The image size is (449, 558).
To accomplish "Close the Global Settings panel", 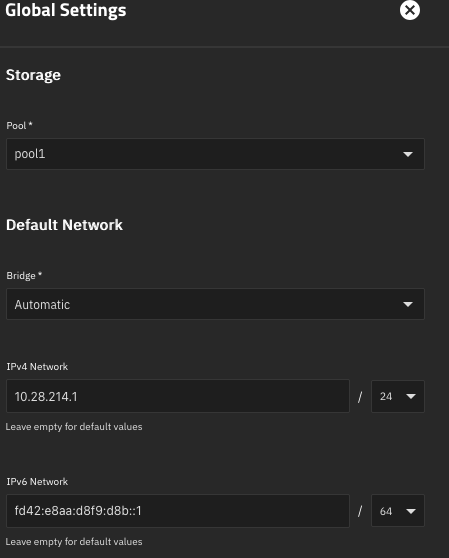I will click(x=410, y=10).
